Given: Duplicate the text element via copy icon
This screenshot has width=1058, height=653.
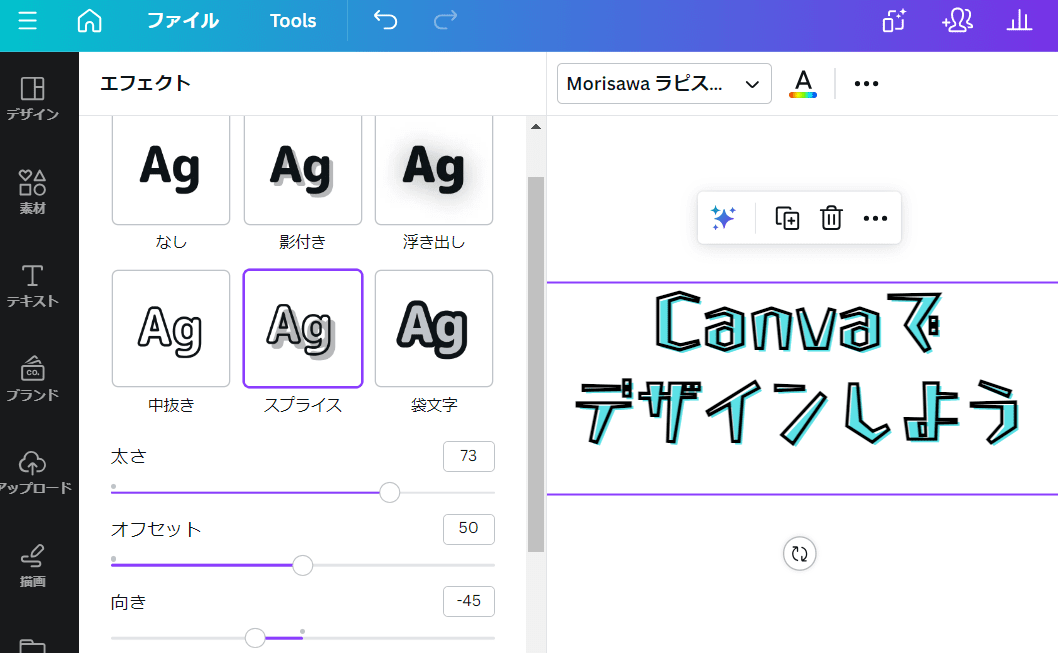Looking at the screenshot, I should pos(786,217).
